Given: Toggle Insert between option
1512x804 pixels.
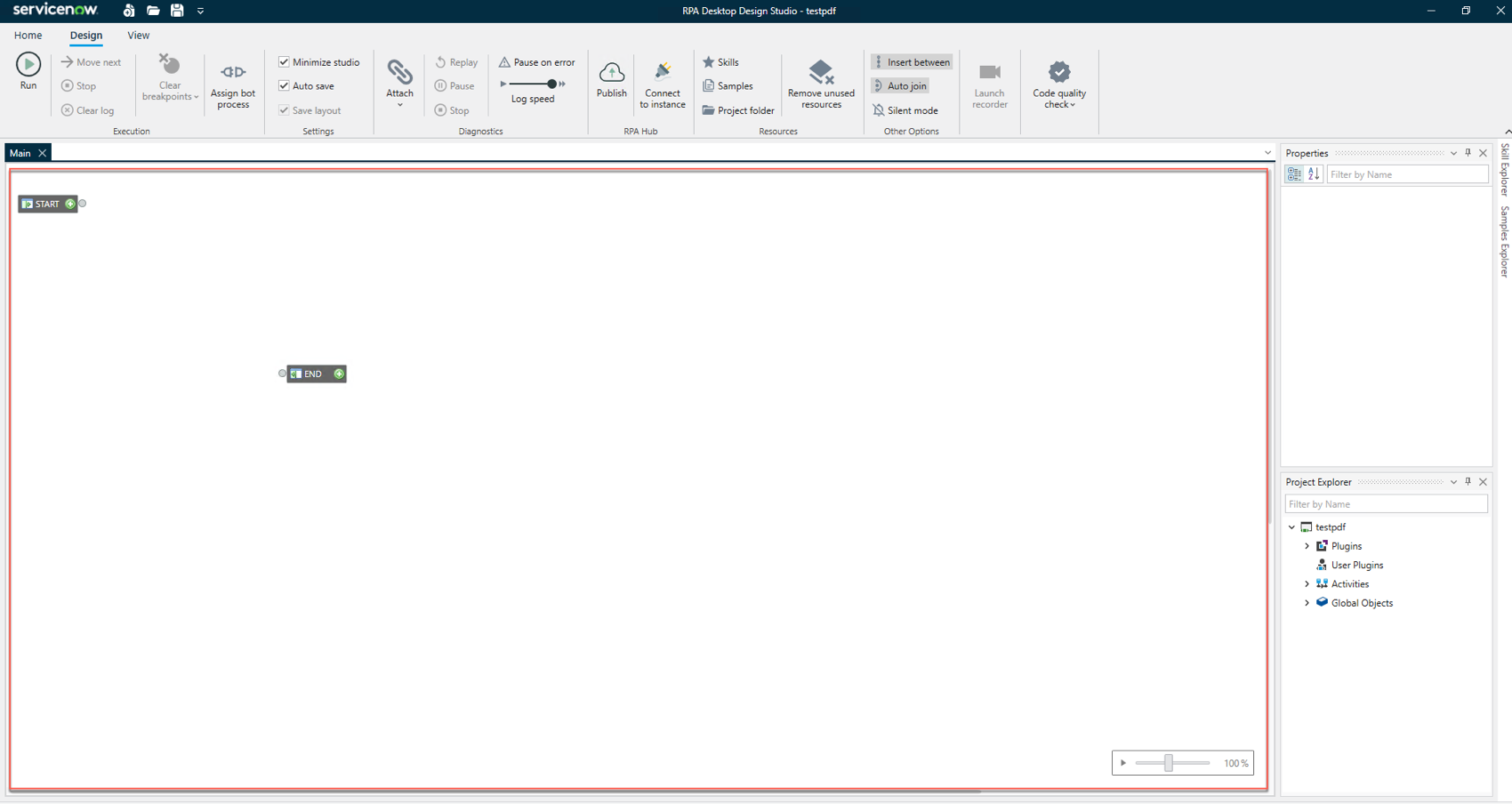Looking at the screenshot, I should point(912,62).
